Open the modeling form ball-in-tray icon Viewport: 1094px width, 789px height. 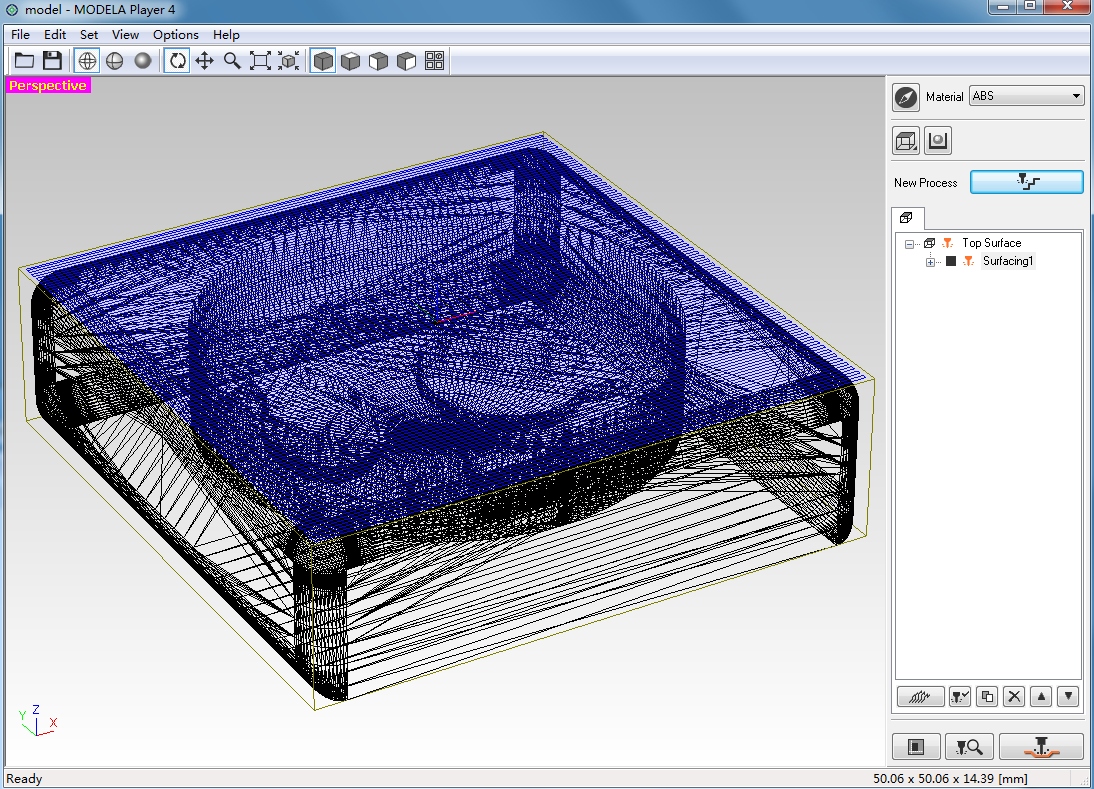(938, 141)
